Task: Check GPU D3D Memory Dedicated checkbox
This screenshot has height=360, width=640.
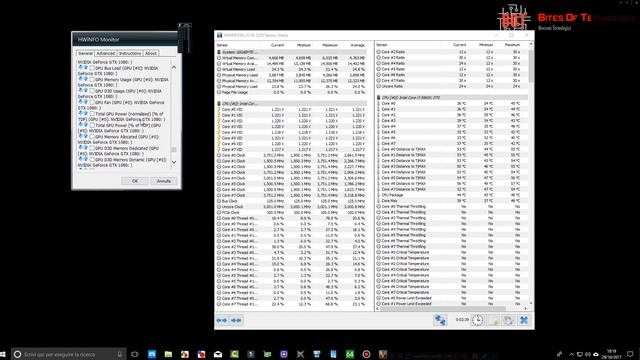Action: [x=92, y=148]
